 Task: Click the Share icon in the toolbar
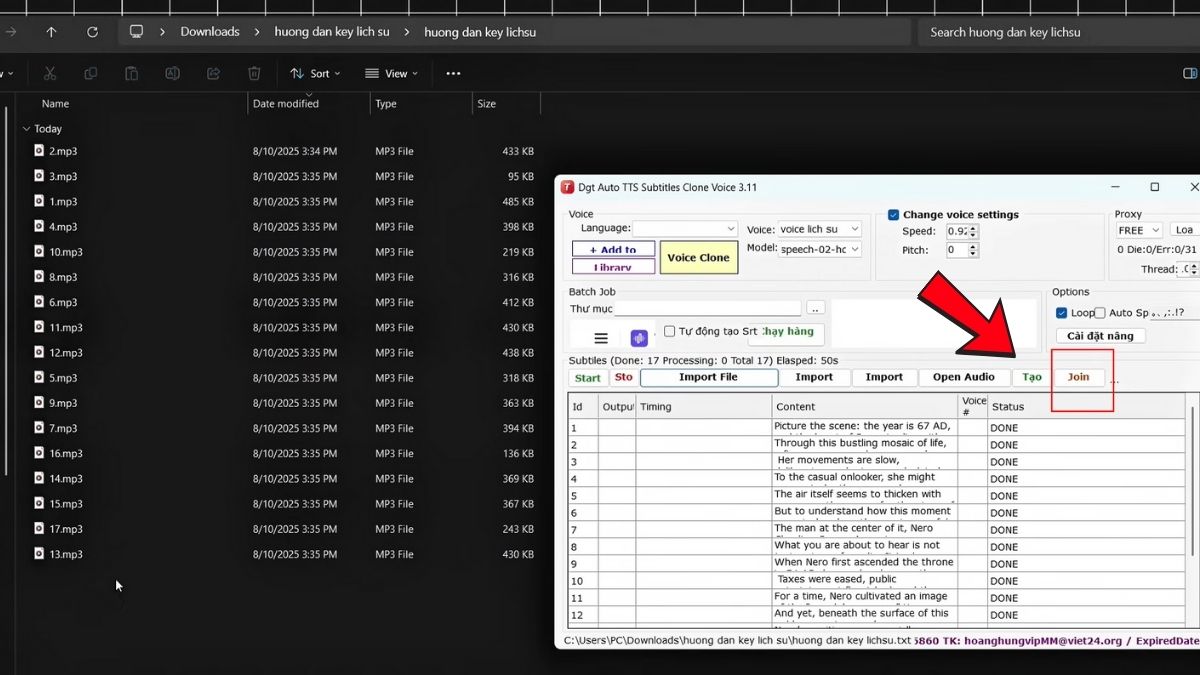pos(213,73)
